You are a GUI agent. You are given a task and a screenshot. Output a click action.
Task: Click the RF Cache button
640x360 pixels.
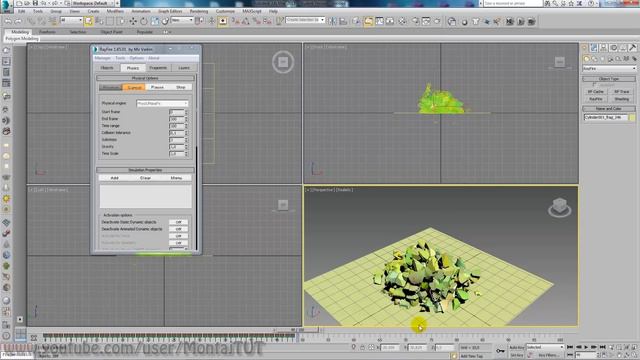pos(596,92)
